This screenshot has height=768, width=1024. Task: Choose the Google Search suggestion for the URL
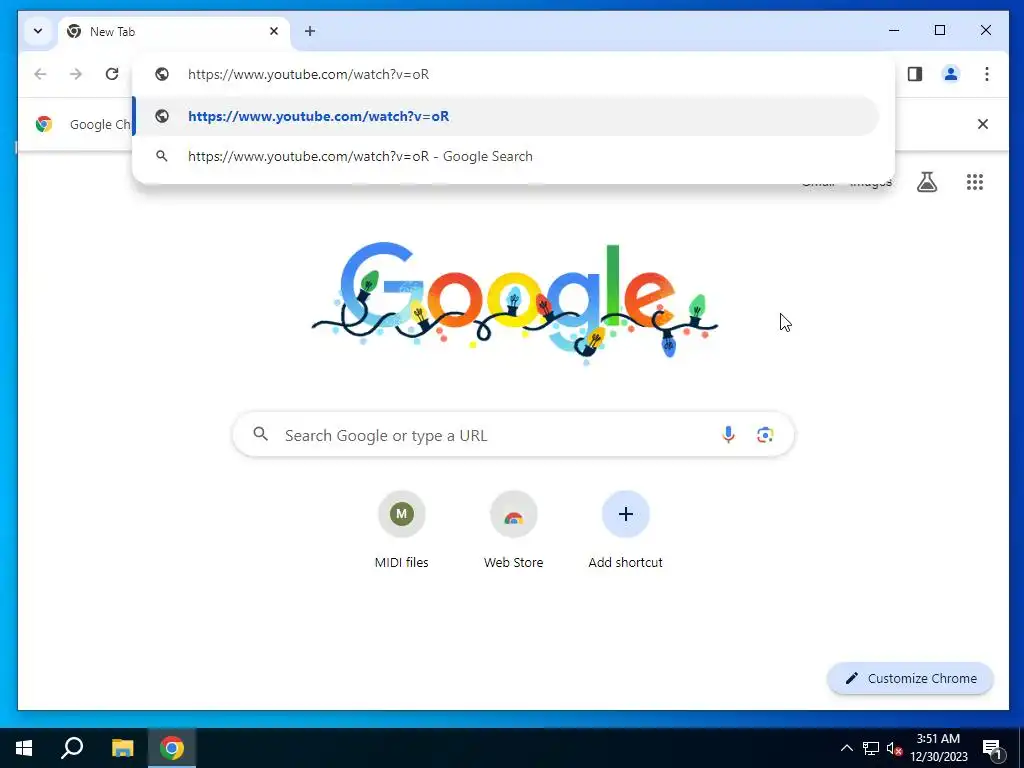tap(506, 156)
